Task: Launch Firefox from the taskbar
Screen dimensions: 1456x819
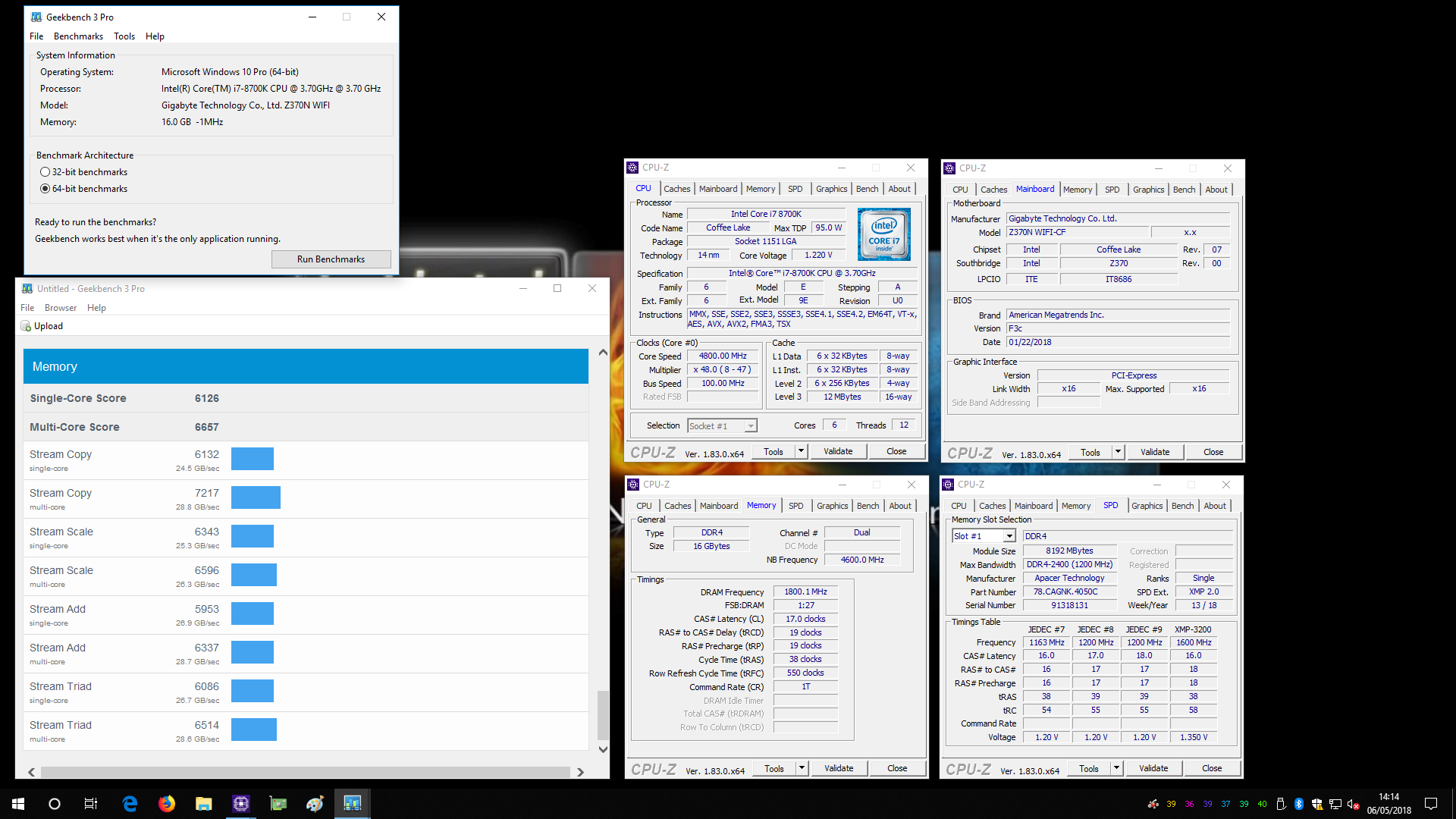Action: 167,804
